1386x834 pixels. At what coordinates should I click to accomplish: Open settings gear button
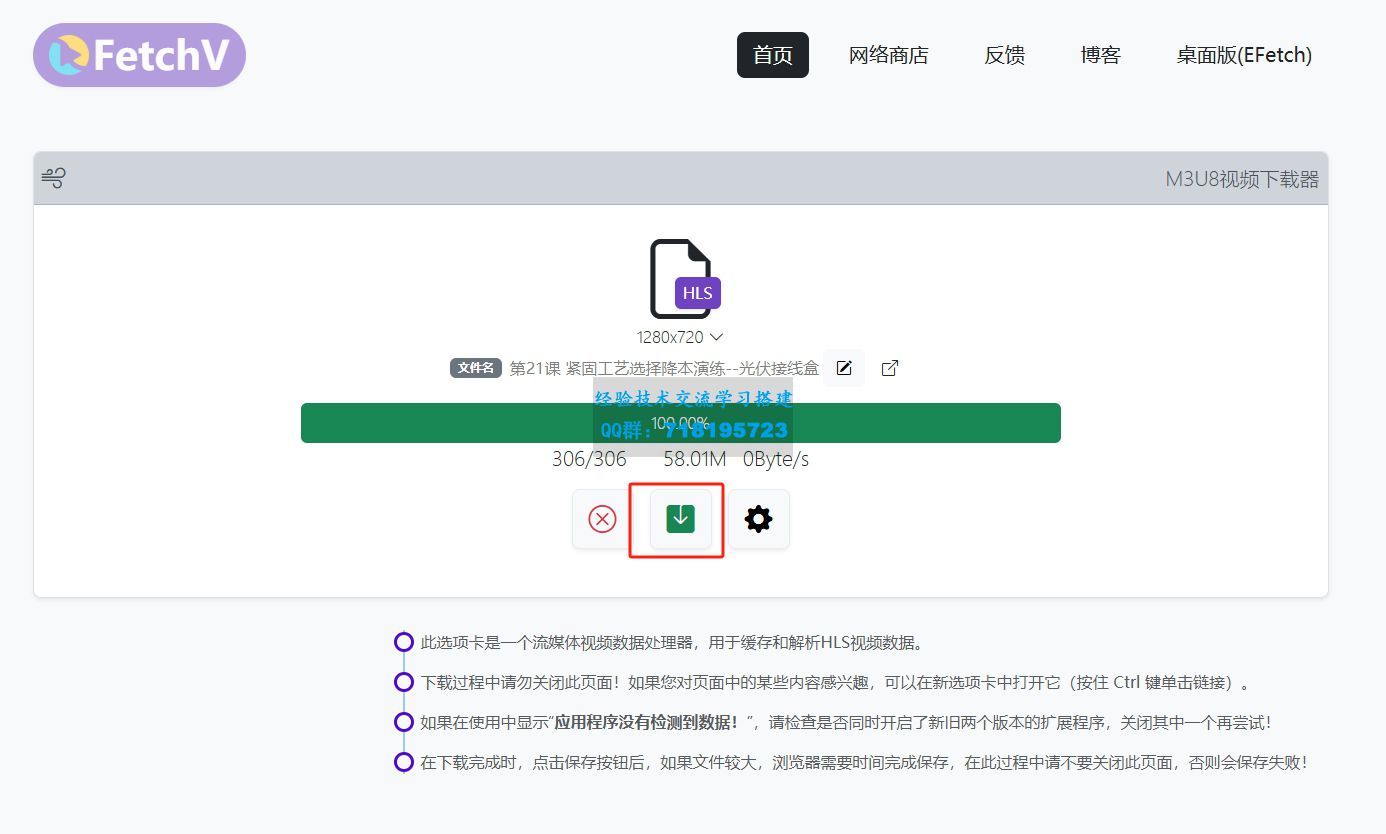(759, 519)
